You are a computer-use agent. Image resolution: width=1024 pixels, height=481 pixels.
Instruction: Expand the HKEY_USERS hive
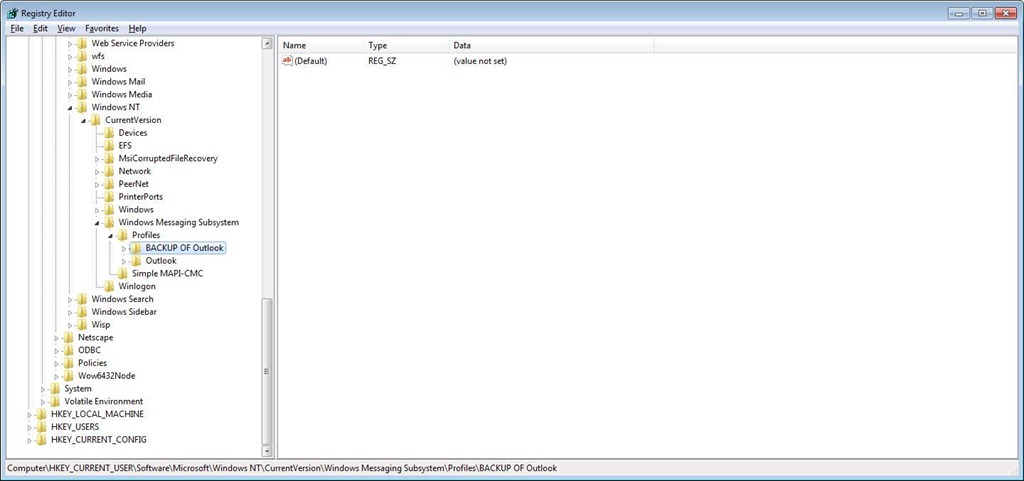tap(29, 427)
